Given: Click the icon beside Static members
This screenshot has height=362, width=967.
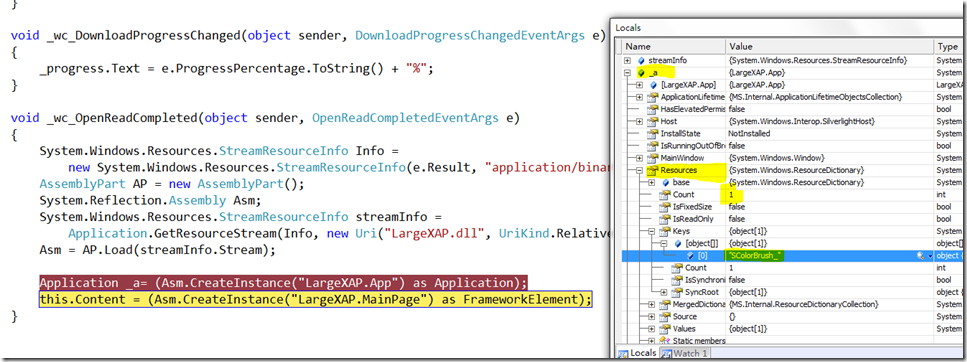Looking at the screenshot, I should (665, 341).
